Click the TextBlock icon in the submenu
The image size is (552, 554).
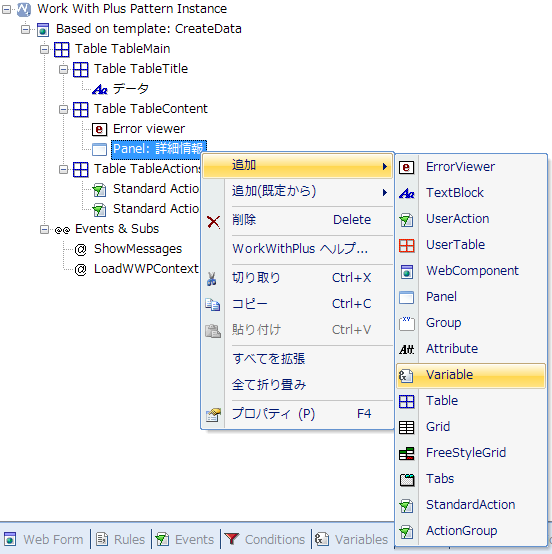click(x=406, y=193)
